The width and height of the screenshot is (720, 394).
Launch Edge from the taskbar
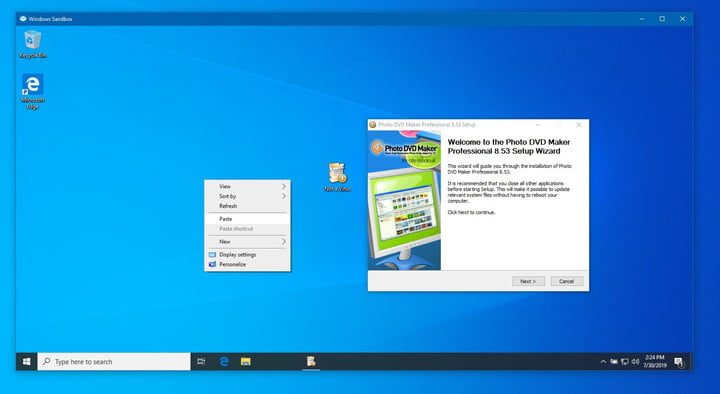224,362
